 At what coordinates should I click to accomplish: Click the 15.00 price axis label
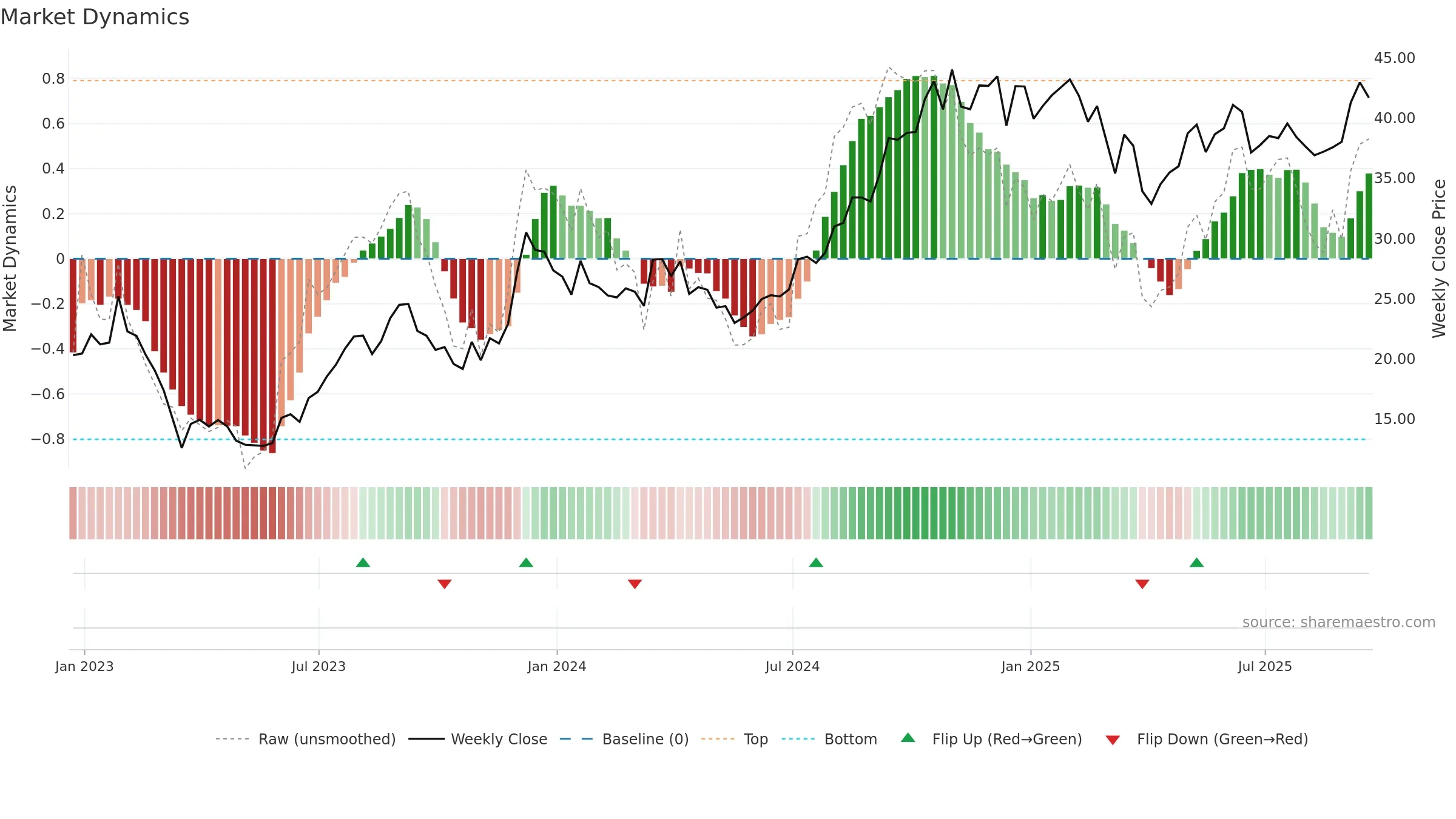point(1394,419)
